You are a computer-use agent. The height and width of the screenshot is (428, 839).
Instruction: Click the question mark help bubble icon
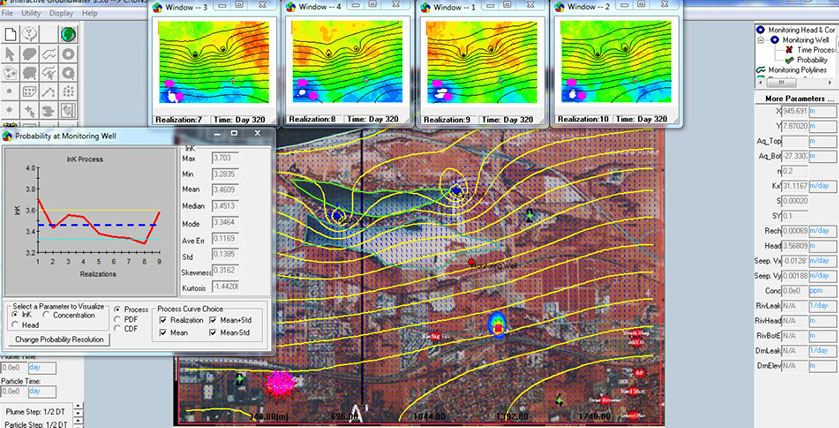(x=31, y=35)
